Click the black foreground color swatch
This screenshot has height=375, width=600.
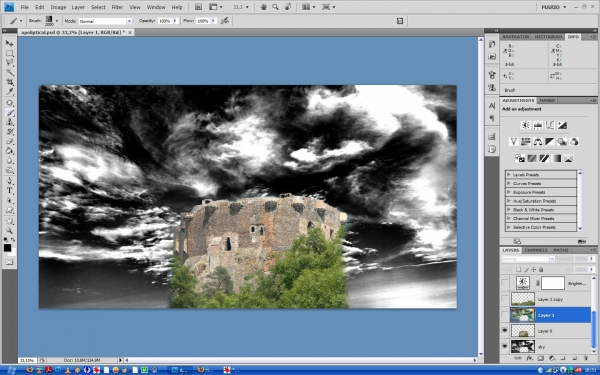pos(7,248)
